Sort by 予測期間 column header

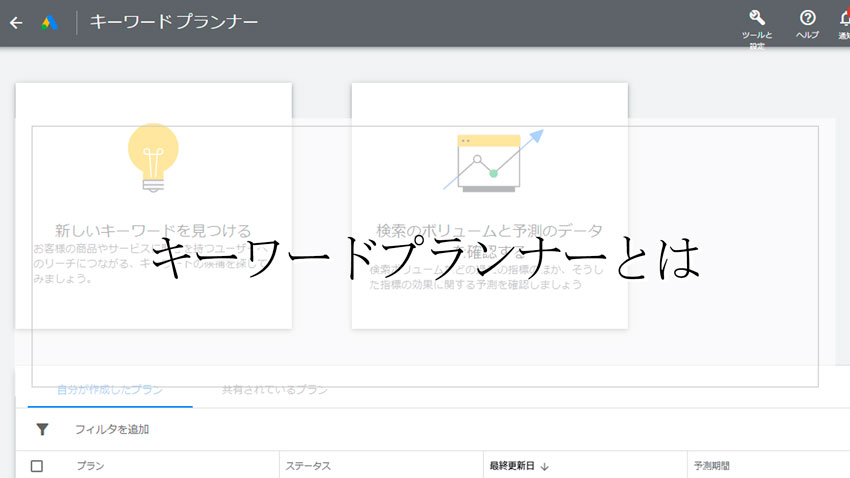pyautogui.click(x=712, y=466)
